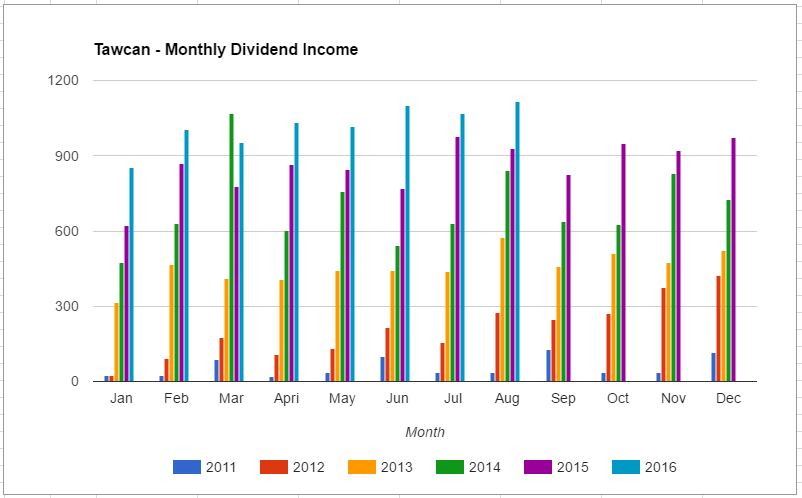
Task: Click the green 2014 bar in Nov
Action: pyautogui.click(x=673, y=278)
